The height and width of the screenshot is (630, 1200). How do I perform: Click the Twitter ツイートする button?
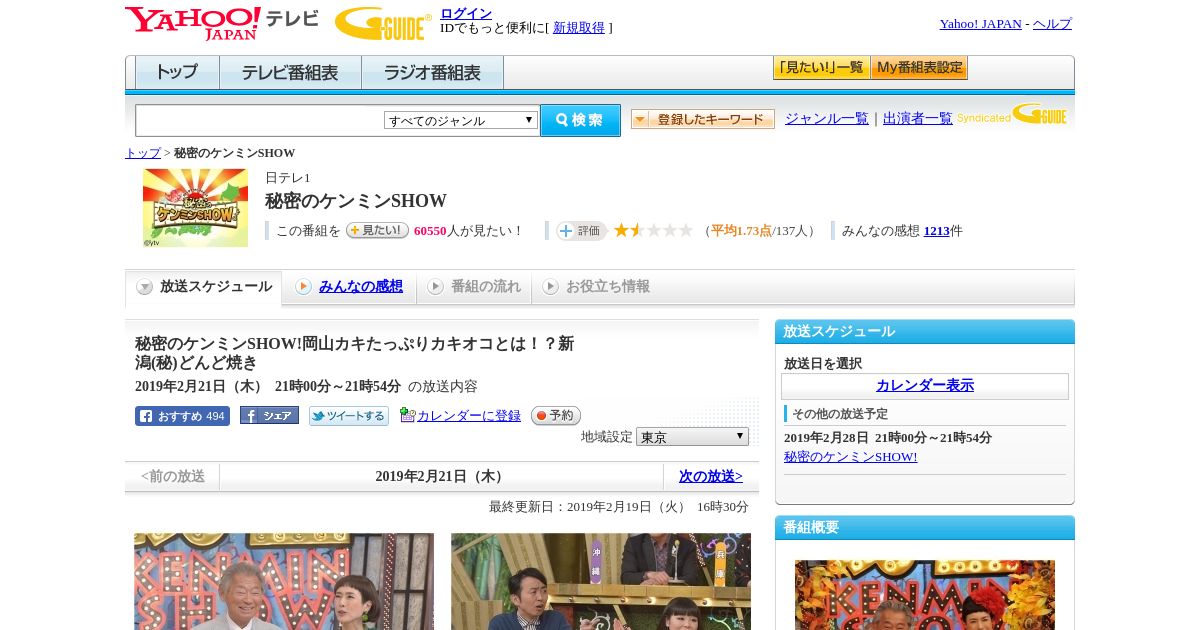point(349,416)
